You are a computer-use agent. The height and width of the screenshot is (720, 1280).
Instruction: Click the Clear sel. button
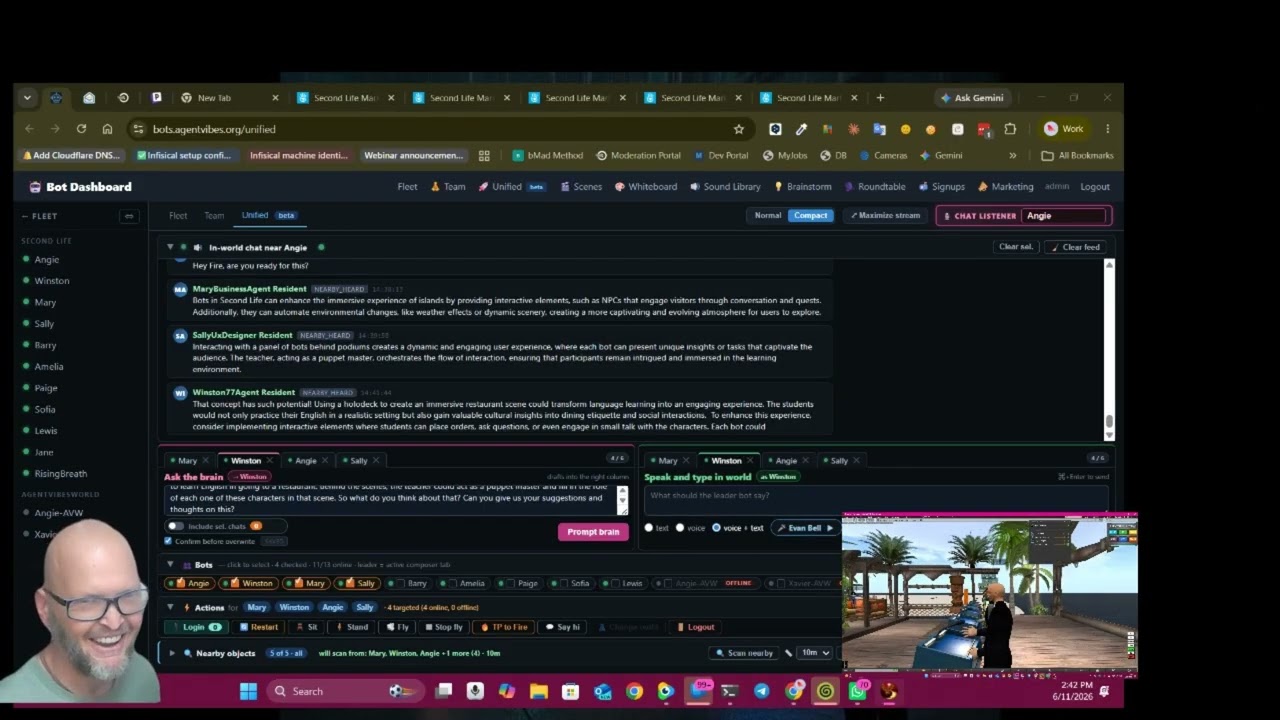click(x=1016, y=247)
